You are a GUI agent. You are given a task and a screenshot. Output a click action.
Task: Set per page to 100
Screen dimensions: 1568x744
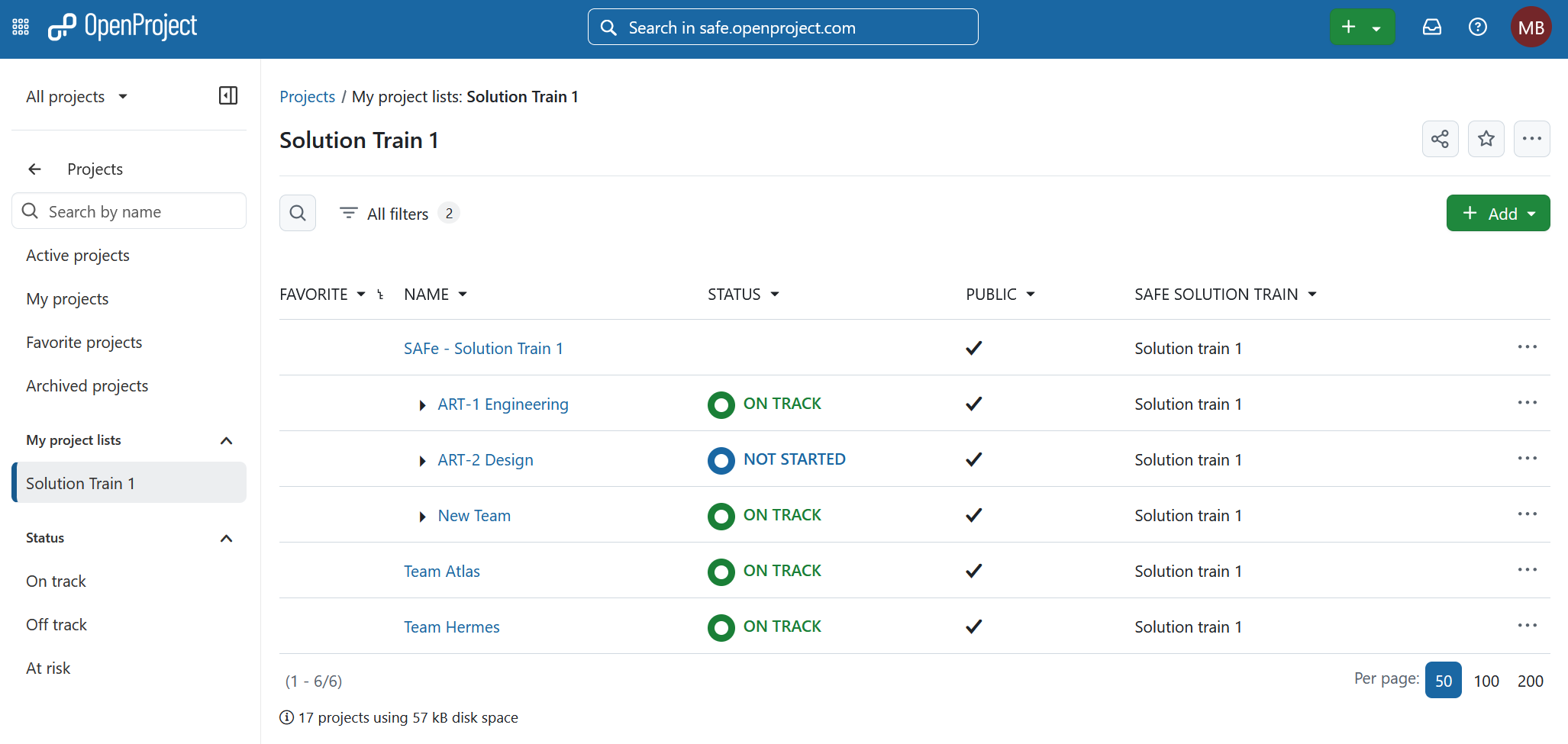click(x=1486, y=681)
